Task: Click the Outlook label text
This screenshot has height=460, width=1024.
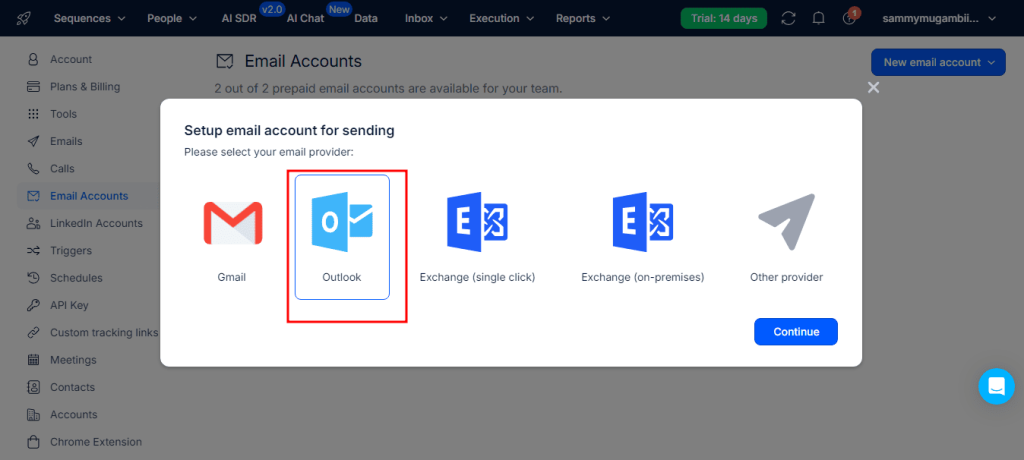Action: click(342, 277)
